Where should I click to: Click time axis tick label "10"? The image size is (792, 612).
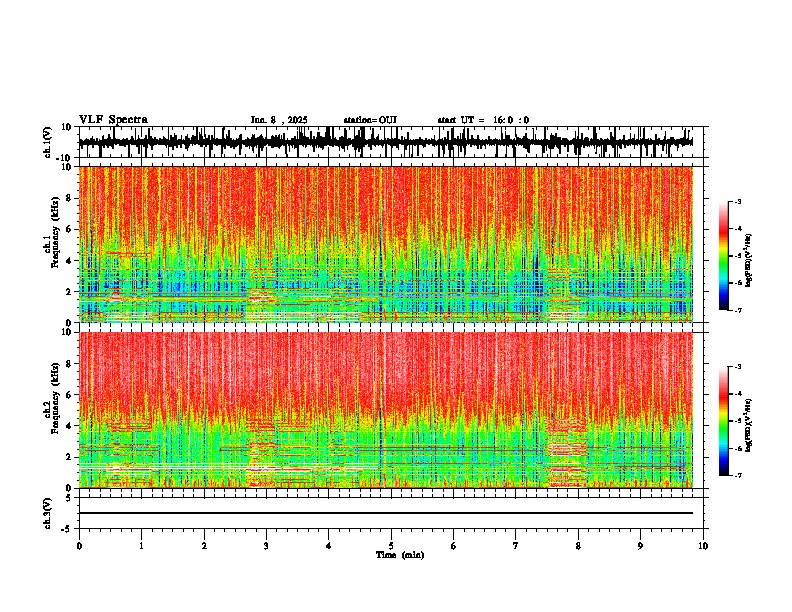[703, 546]
